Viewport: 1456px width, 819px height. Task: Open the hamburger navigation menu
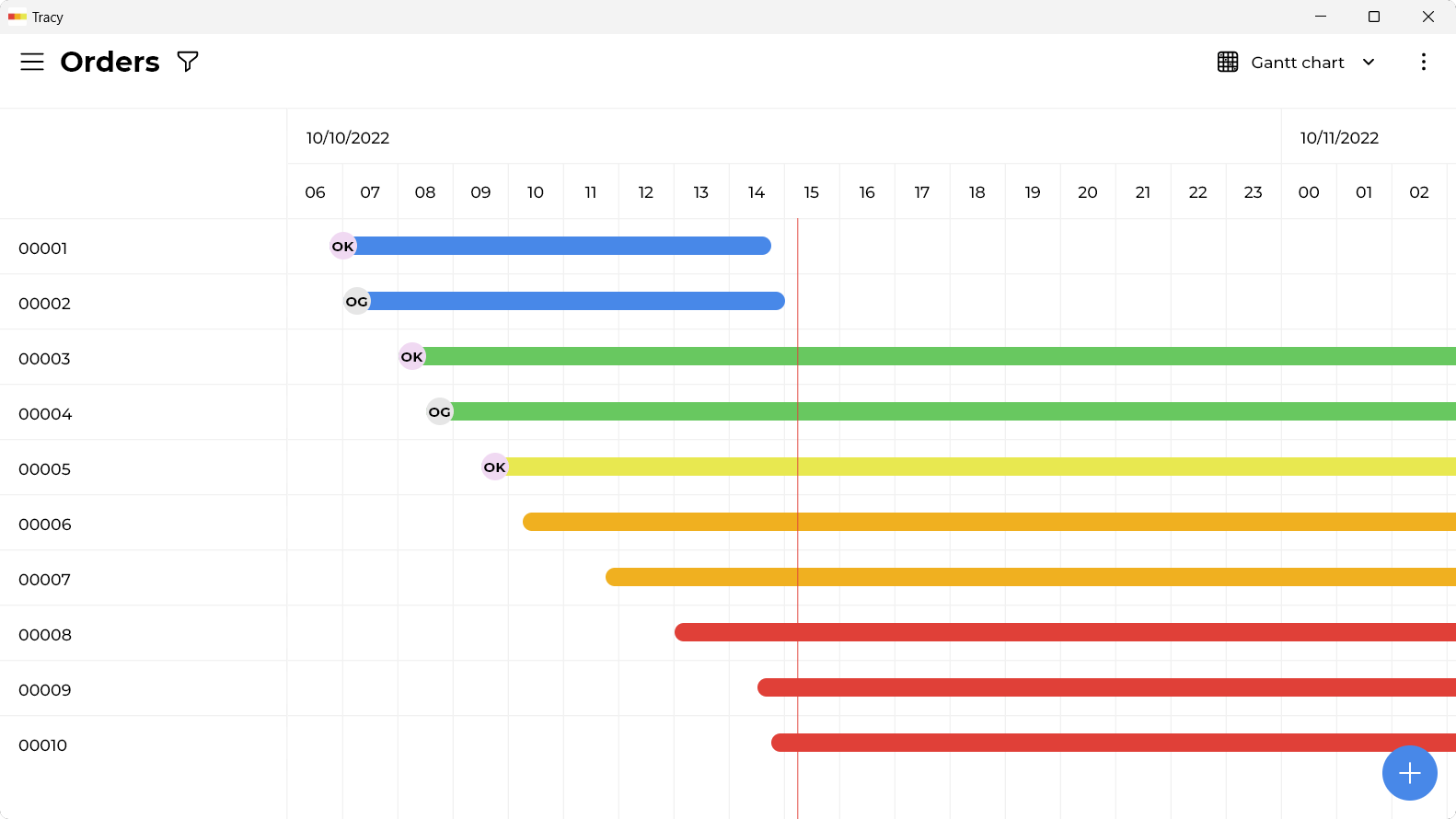[32, 62]
